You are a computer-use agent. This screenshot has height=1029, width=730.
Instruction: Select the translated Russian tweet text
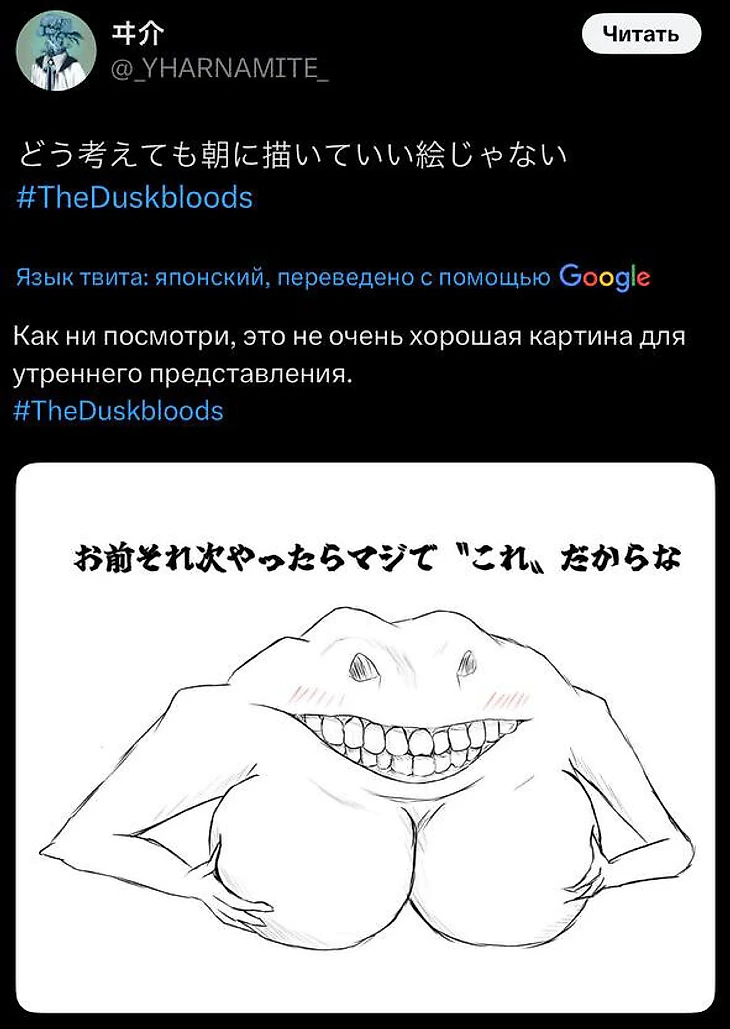(x=349, y=356)
